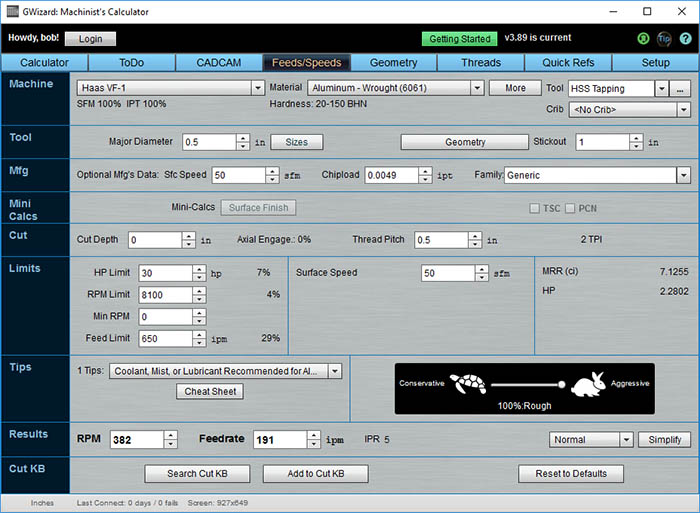
Task: Click the Chipload input field
Action: pos(392,175)
